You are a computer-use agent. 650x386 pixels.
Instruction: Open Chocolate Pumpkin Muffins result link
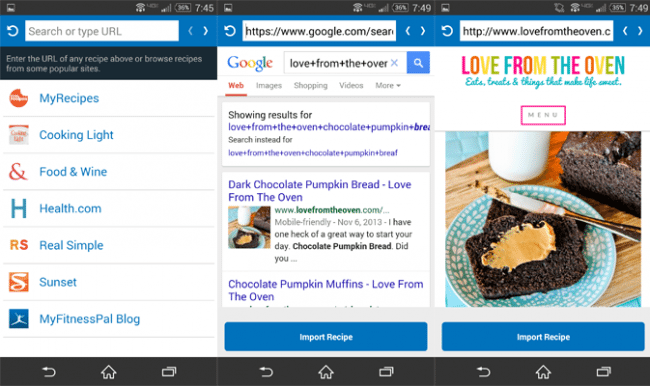[326, 290]
